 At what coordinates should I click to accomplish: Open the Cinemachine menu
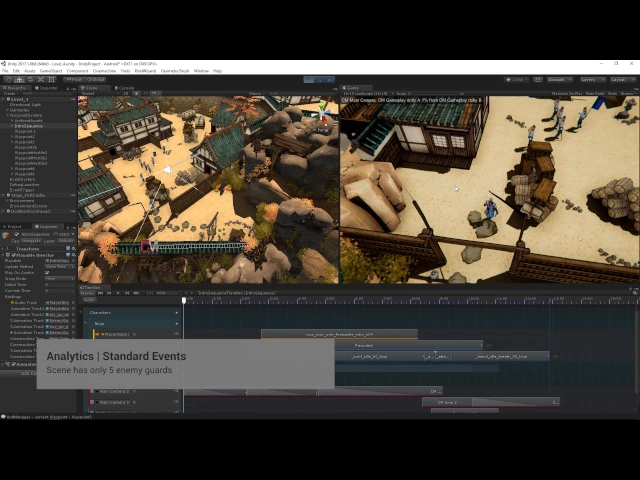click(104, 71)
